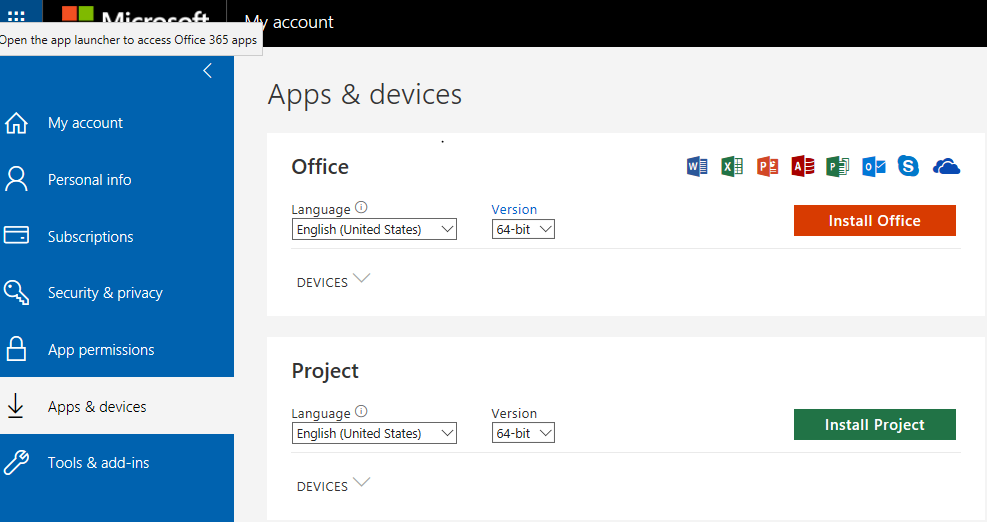Click the Install Office button

875,220
